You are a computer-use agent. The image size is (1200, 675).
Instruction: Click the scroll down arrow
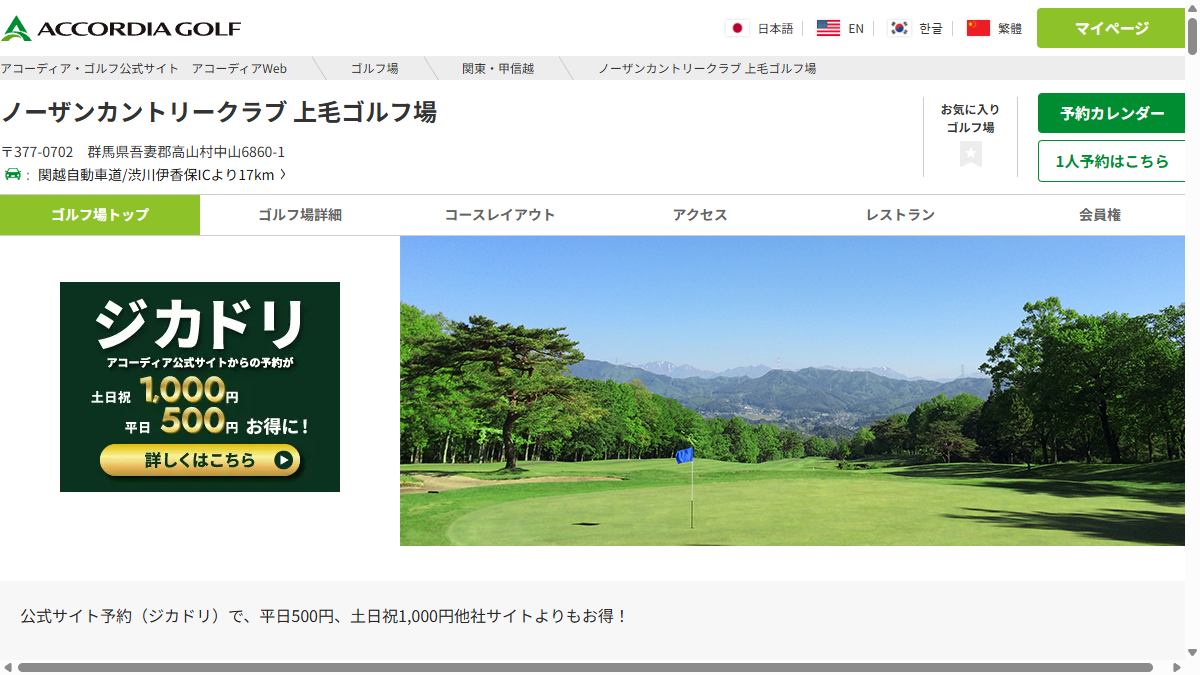tap(1193, 652)
